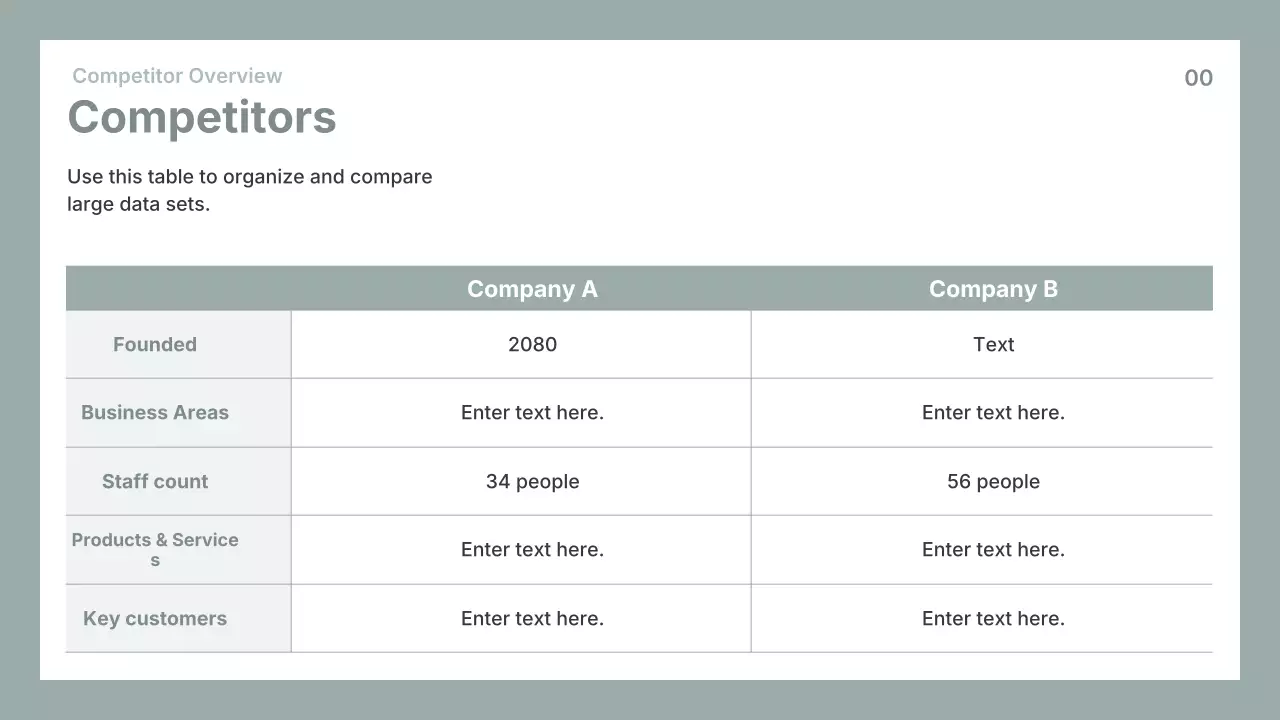Image resolution: width=1280 pixels, height=720 pixels.
Task: Select the "Company B" column header
Action: (x=993, y=289)
